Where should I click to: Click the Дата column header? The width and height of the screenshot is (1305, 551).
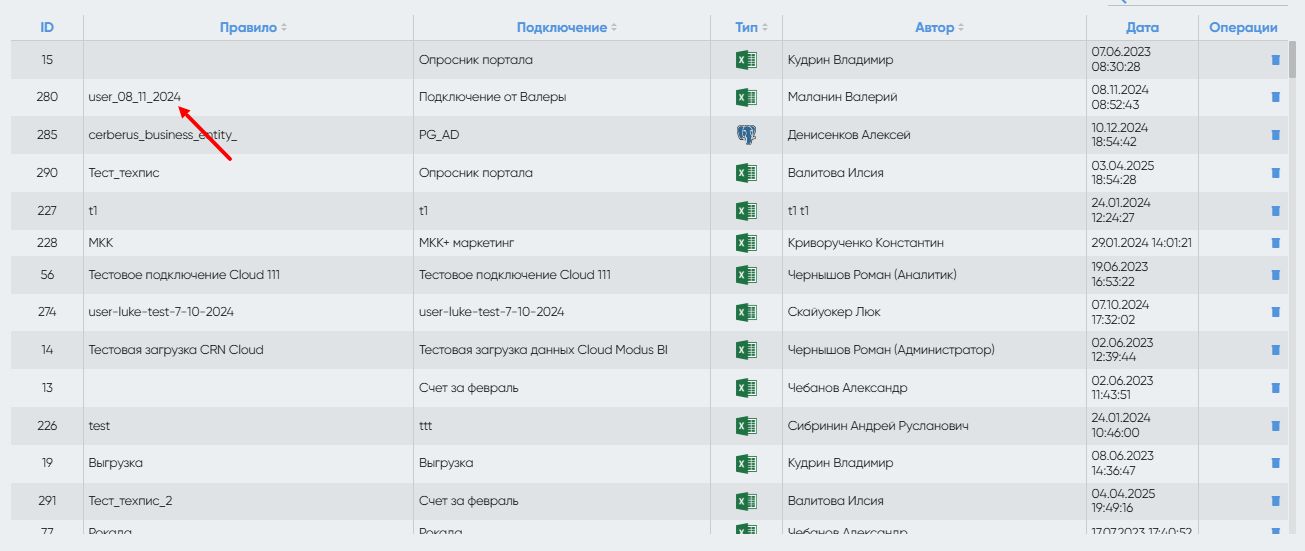click(x=1142, y=28)
